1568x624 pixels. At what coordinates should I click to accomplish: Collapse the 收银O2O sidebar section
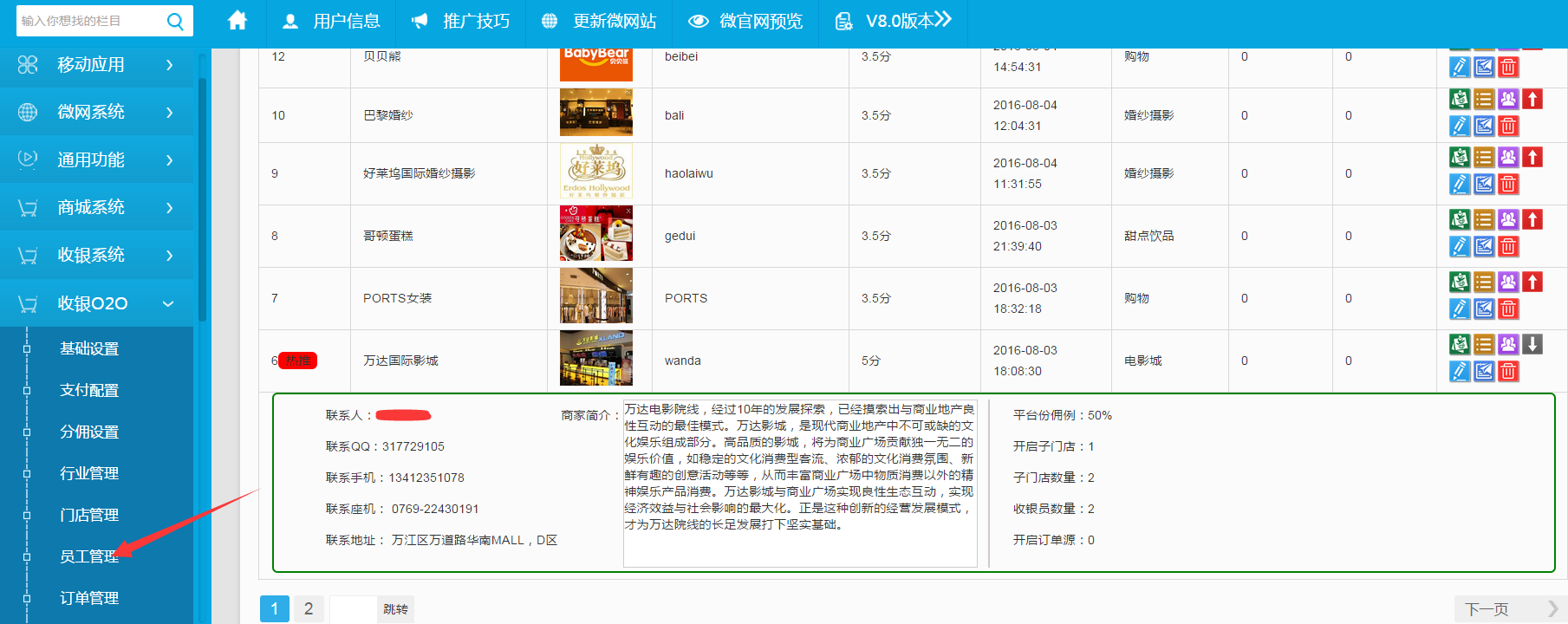(97, 303)
